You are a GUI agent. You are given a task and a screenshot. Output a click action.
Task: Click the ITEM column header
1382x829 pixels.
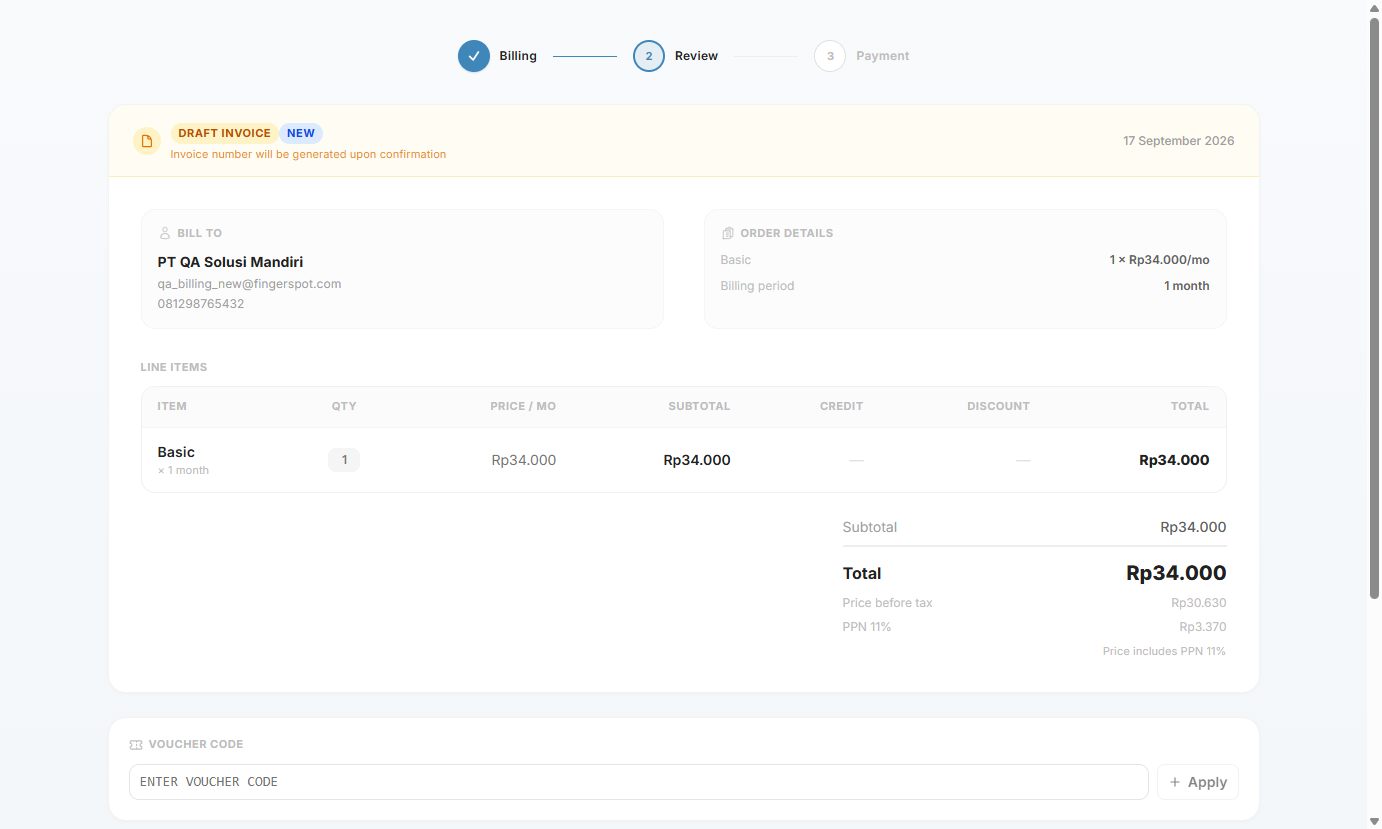(x=172, y=406)
